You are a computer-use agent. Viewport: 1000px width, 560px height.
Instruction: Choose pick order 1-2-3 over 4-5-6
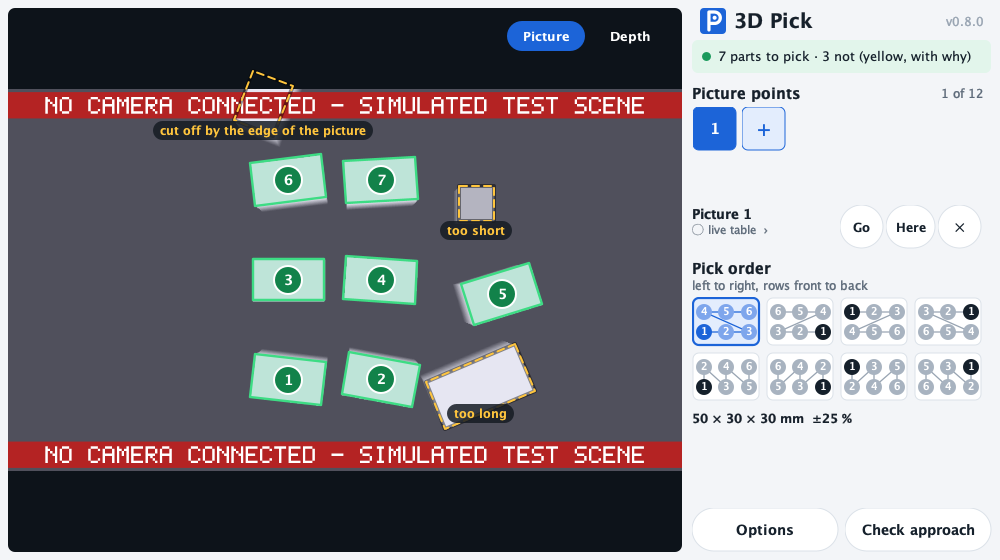[874, 321]
